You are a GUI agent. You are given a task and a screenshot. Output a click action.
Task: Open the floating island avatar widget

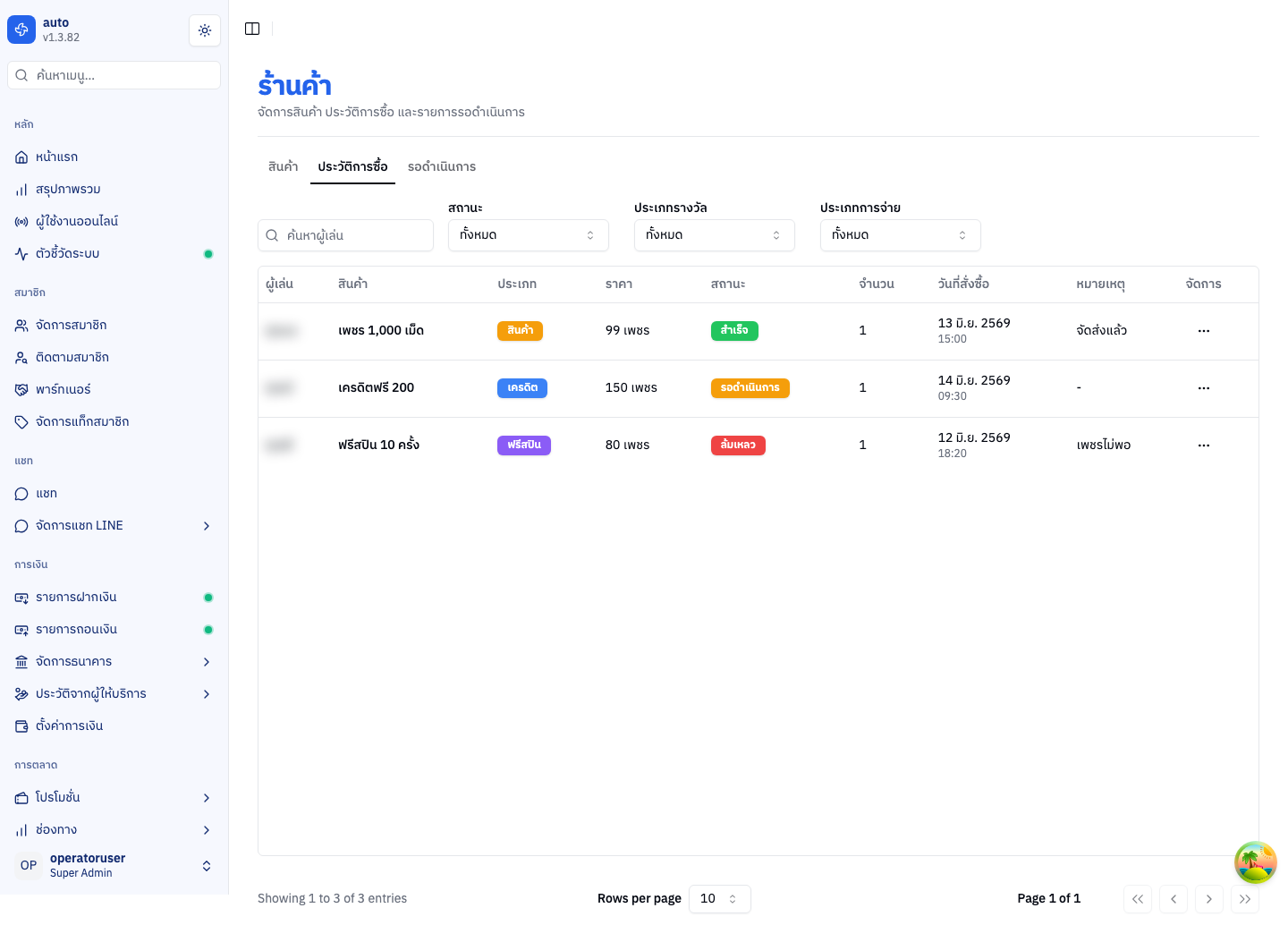(x=1255, y=862)
